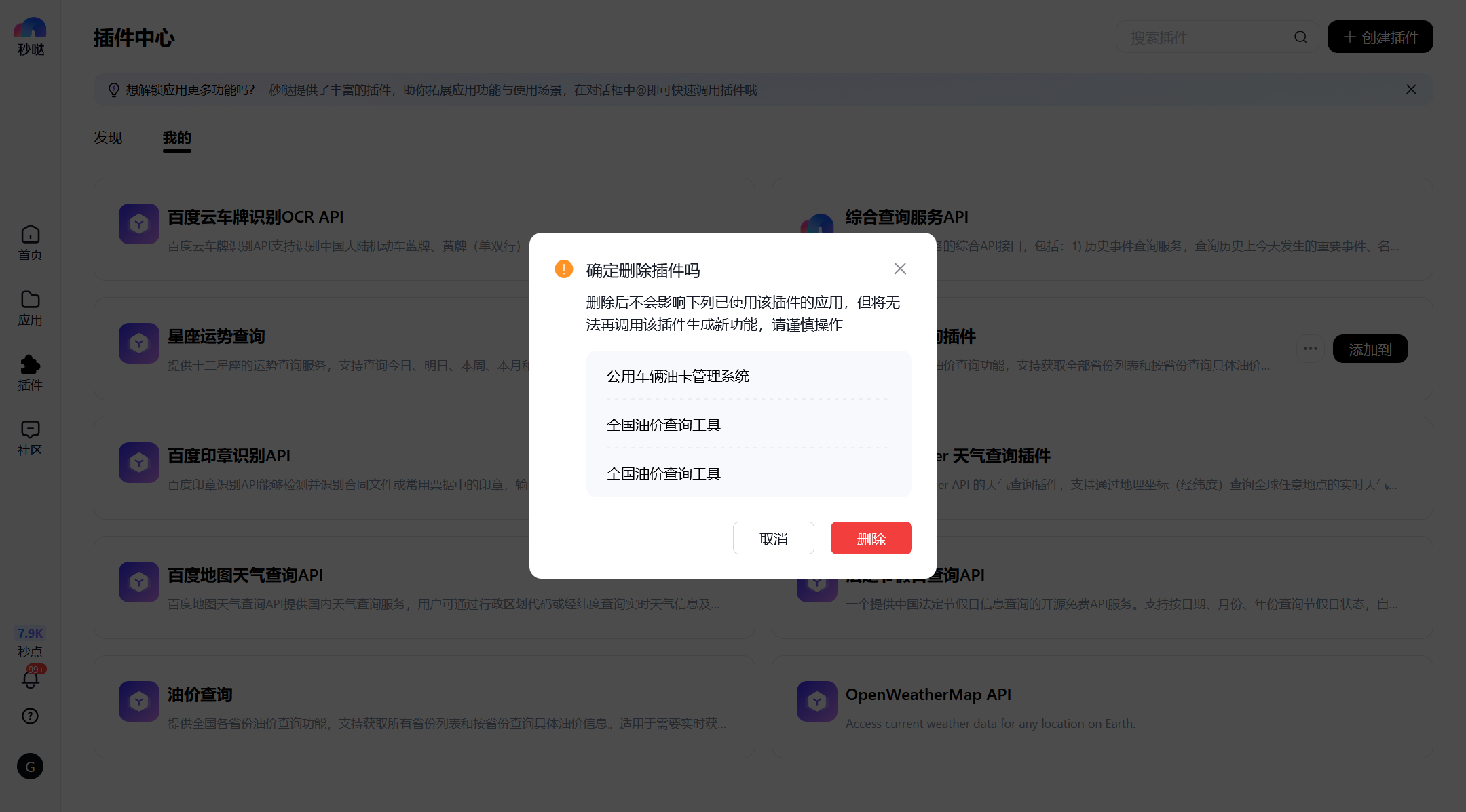
Task: Cancel deletion with the 取消 button
Action: [773, 538]
